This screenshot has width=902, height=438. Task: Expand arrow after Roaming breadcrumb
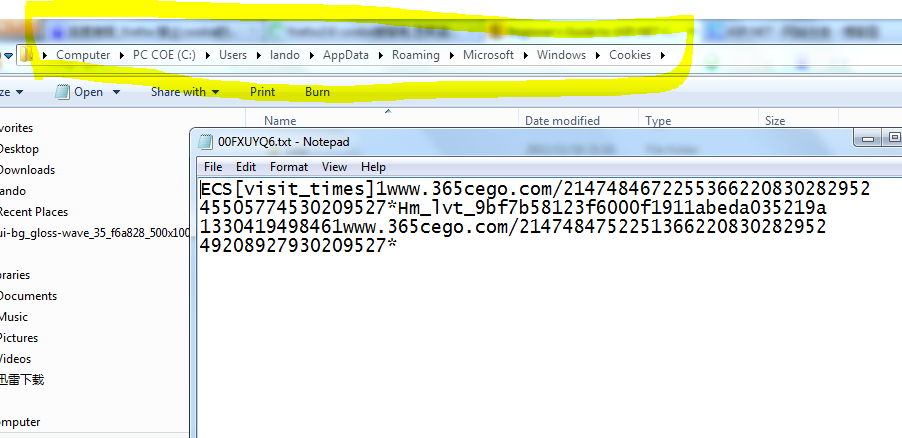(451, 55)
